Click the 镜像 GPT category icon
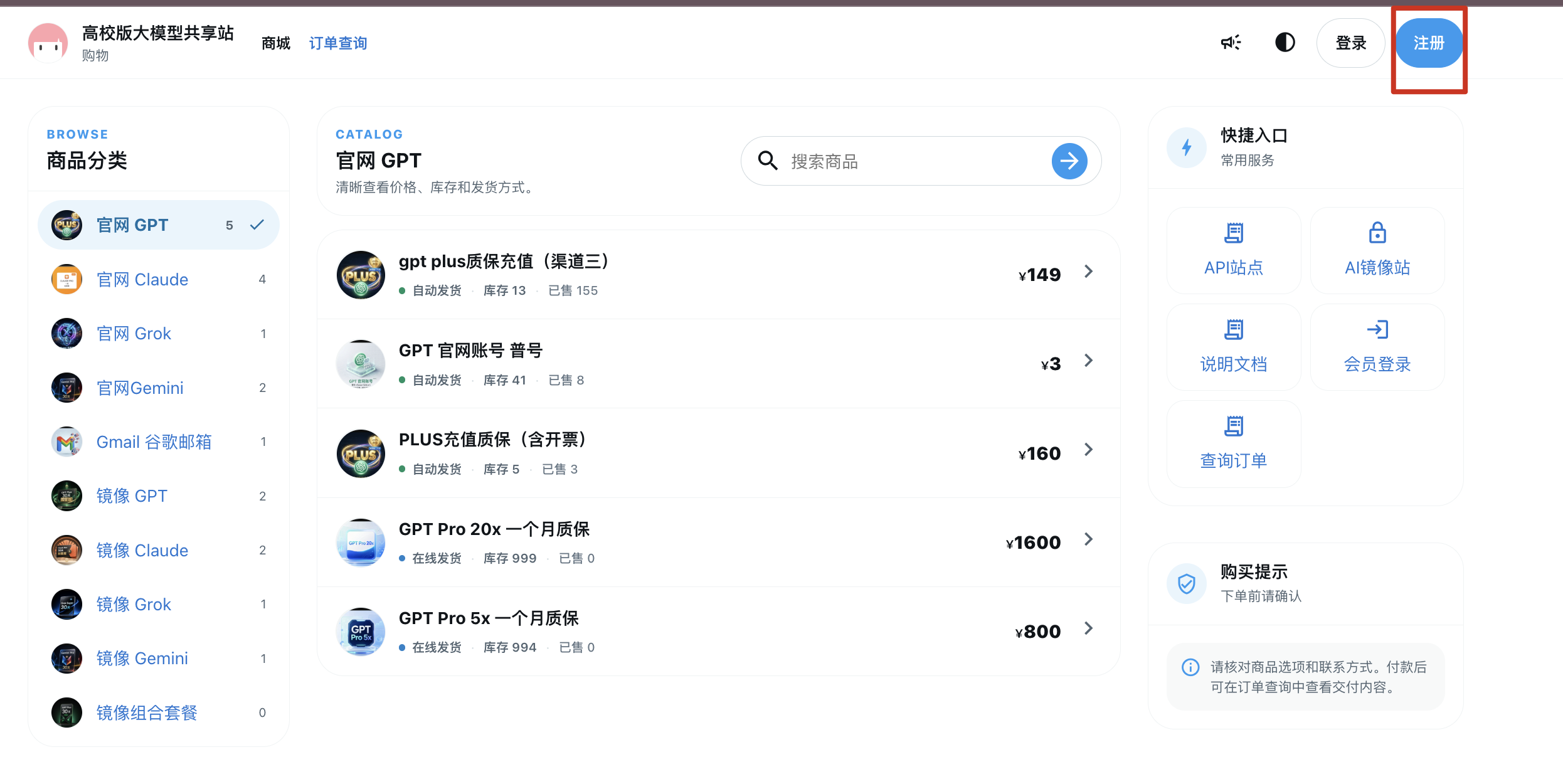 66,496
